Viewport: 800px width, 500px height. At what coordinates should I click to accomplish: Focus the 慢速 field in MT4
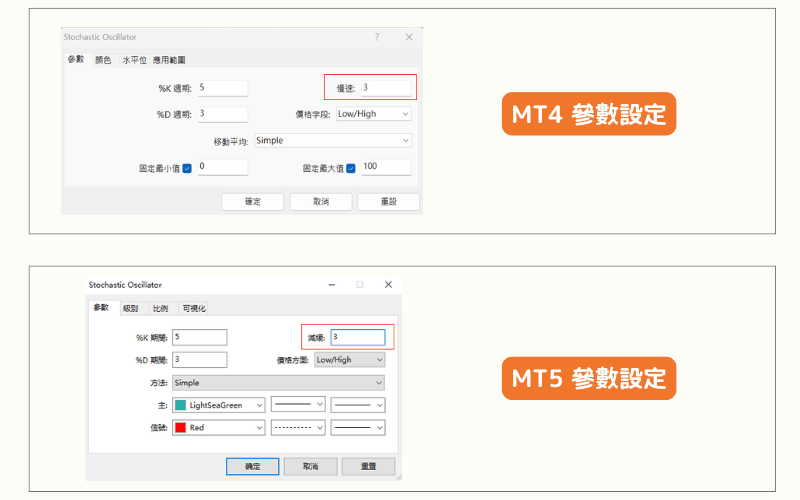(386, 88)
